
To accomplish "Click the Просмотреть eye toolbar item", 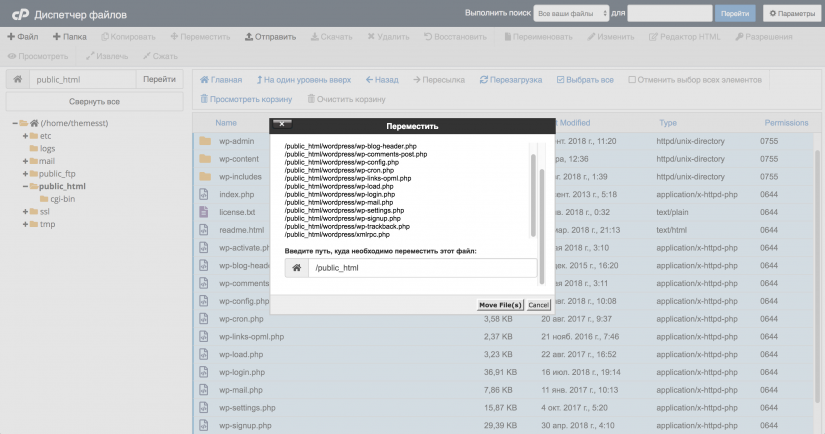I will pyautogui.click(x=38, y=56).
